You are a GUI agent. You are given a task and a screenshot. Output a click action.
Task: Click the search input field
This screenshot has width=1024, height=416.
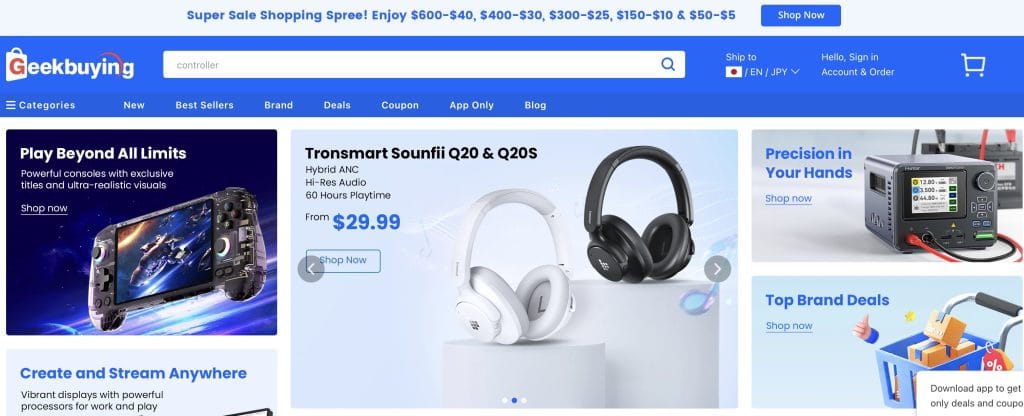[x=411, y=65]
